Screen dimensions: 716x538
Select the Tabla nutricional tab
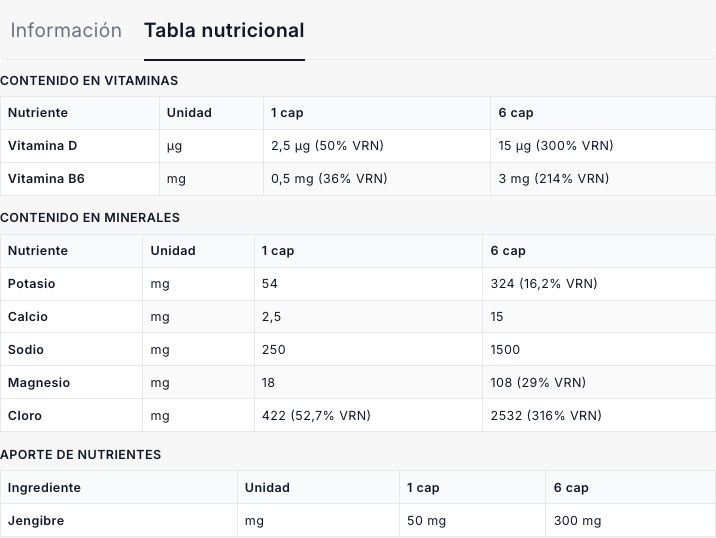click(x=224, y=30)
